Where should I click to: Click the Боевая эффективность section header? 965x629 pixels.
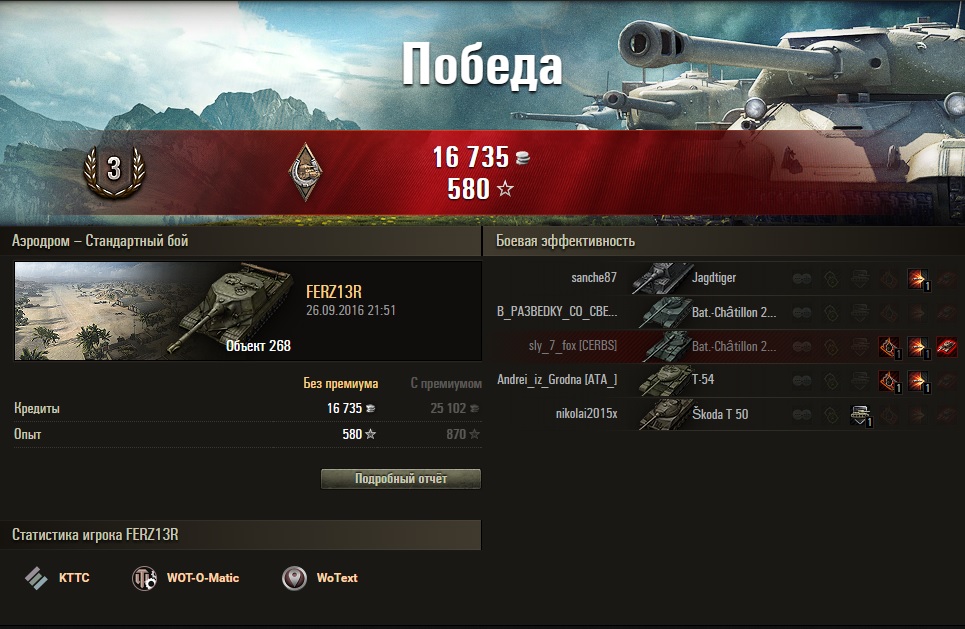[x=565, y=241]
